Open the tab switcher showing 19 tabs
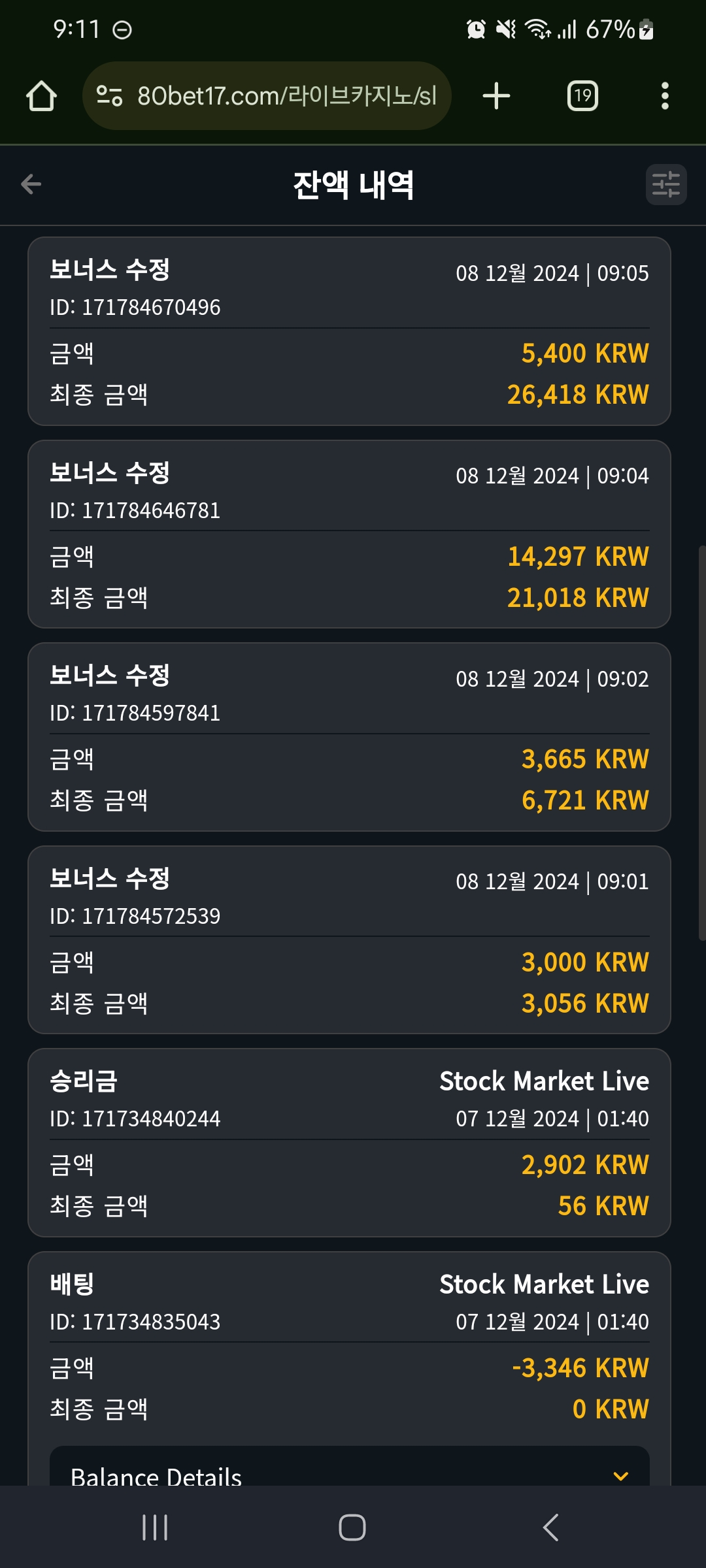 pyautogui.click(x=582, y=96)
